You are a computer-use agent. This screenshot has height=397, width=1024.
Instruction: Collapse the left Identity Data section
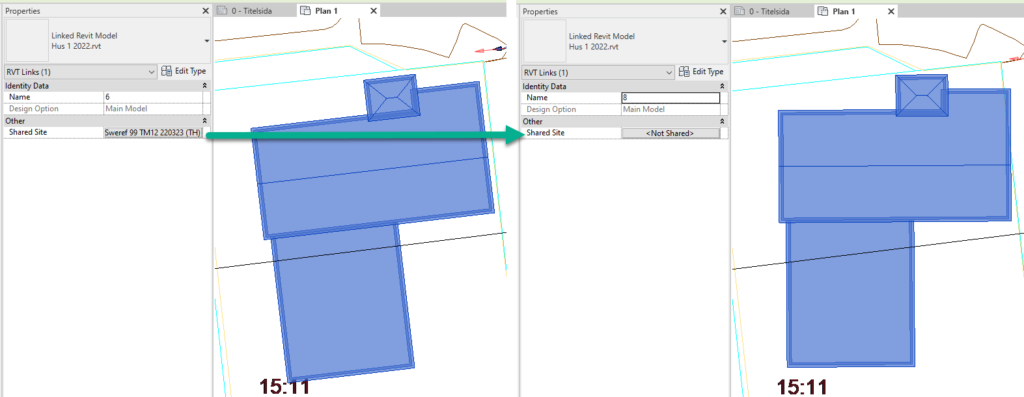pyautogui.click(x=205, y=86)
